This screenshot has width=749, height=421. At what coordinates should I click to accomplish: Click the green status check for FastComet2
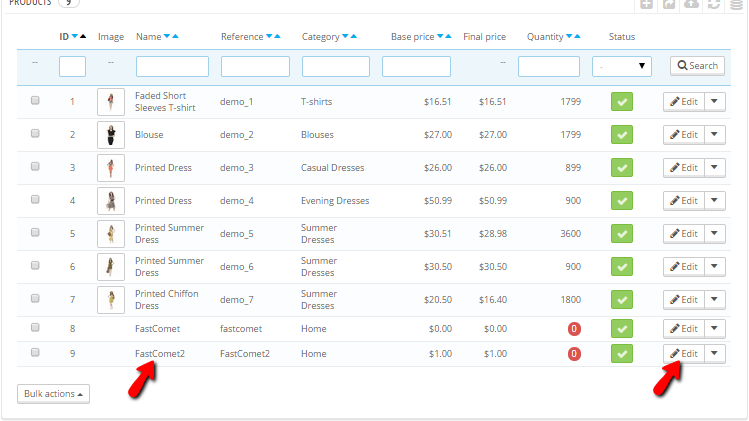point(622,354)
